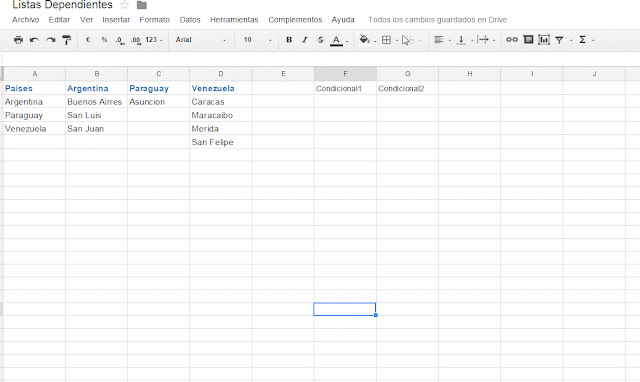Viewport: 640px width, 382px height.
Task: Insert a link with the chain icon
Action: (x=512, y=40)
